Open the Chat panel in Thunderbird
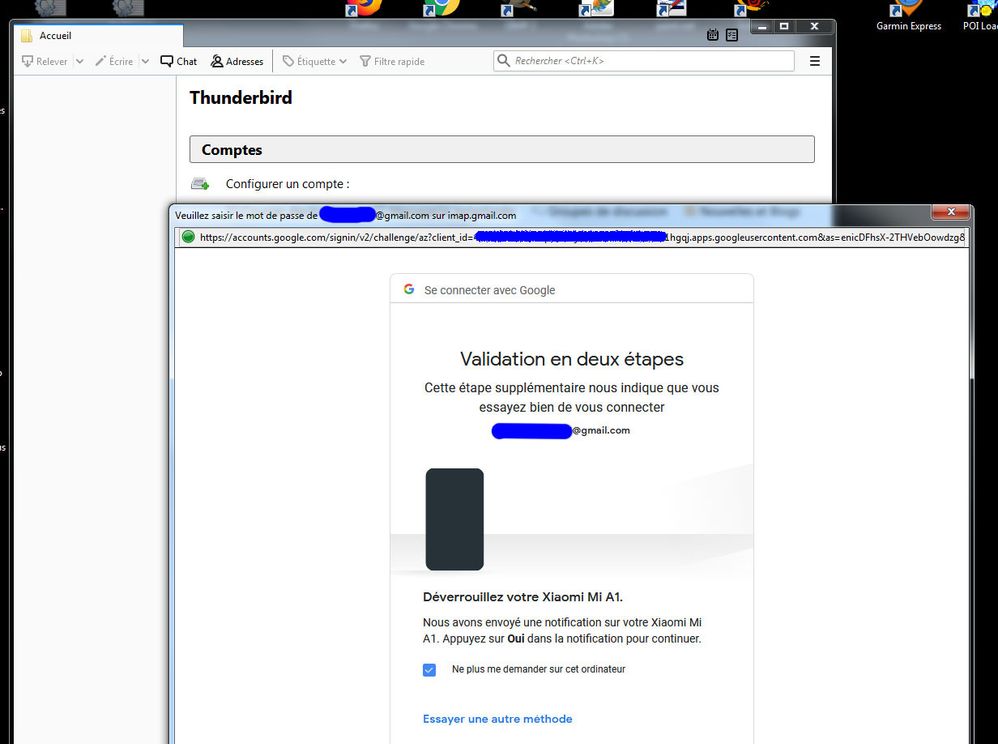The width and height of the screenshot is (998, 744). coord(178,61)
